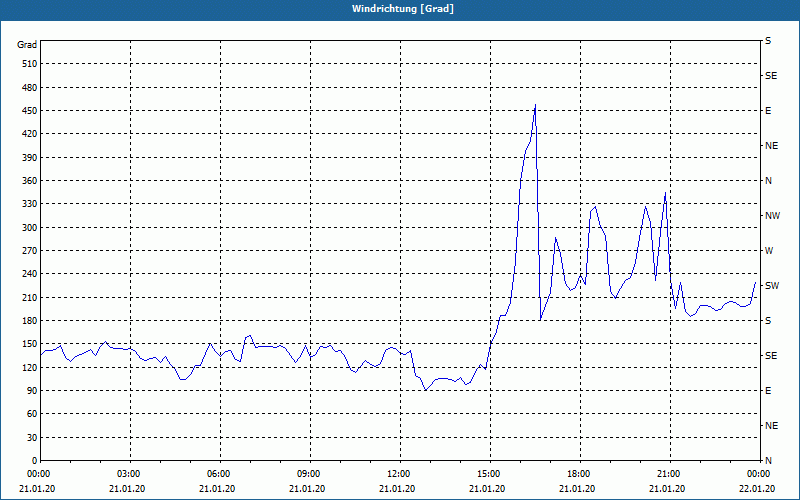Pick the 210 degree axis label
The width and height of the screenshot is (800, 500).
[x=29, y=297]
